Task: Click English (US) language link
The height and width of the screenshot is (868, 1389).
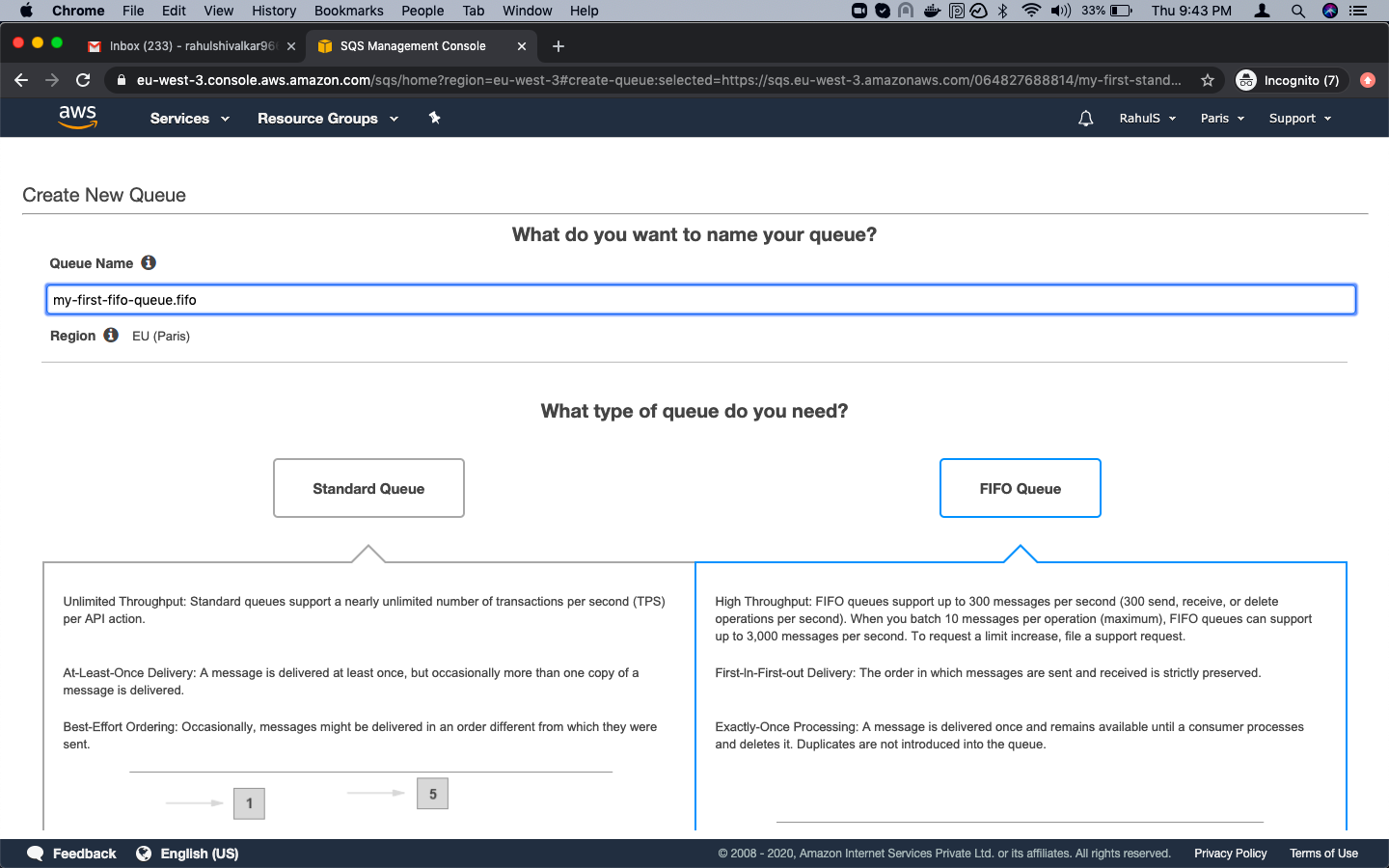Action: point(200,854)
